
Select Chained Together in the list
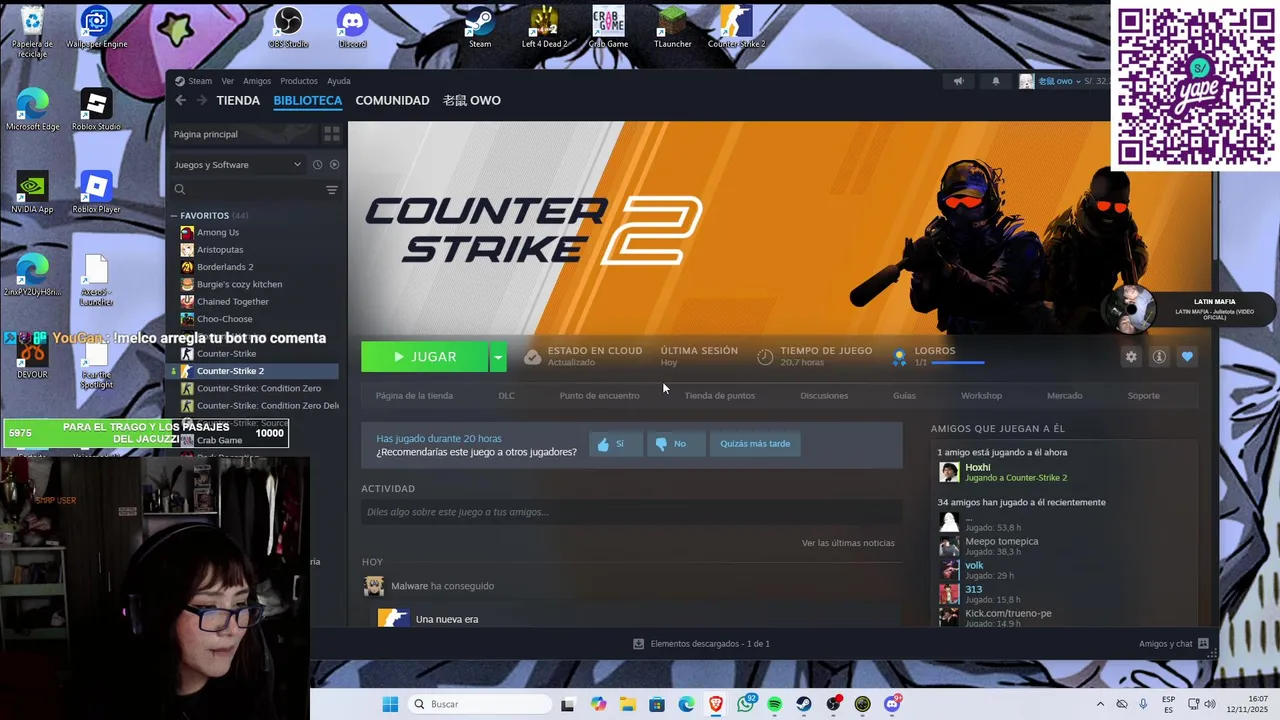[232, 301]
